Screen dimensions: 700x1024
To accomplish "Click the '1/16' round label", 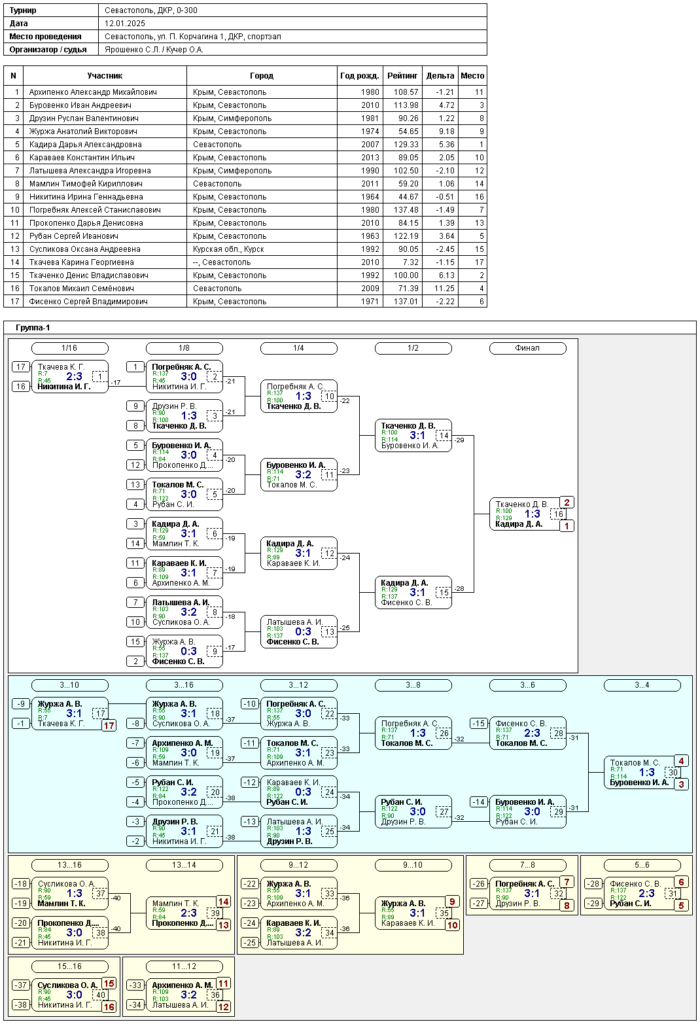I will (70, 348).
